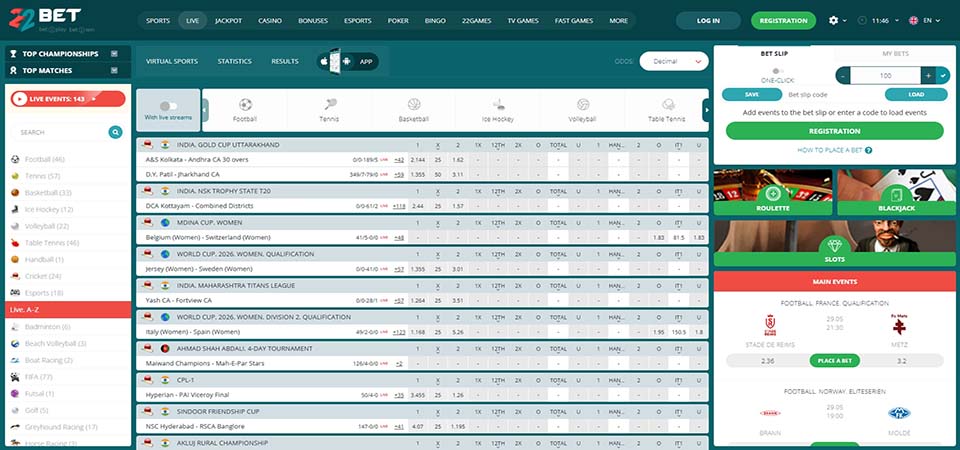This screenshot has height=450, width=960.
Task: Open the How to place a bet help icon
Action: click(x=869, y=150)
